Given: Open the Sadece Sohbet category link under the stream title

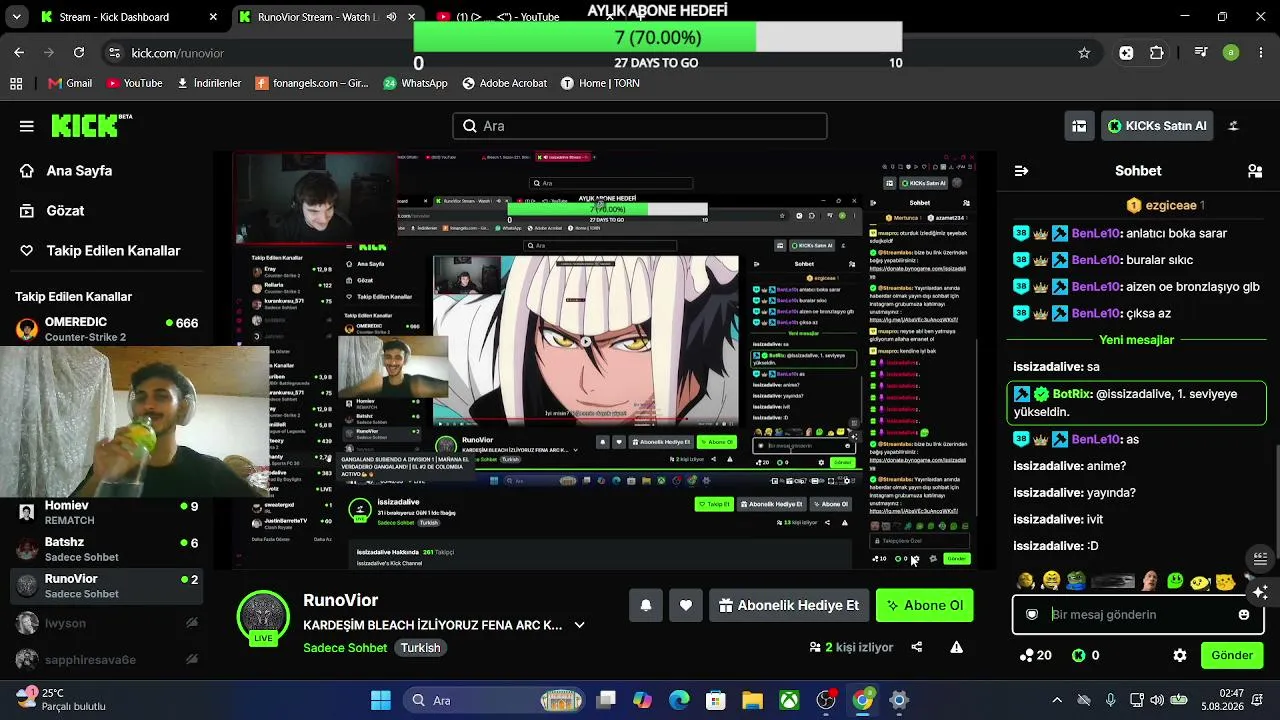Looking at the screenshot, I should coord(345,648).
